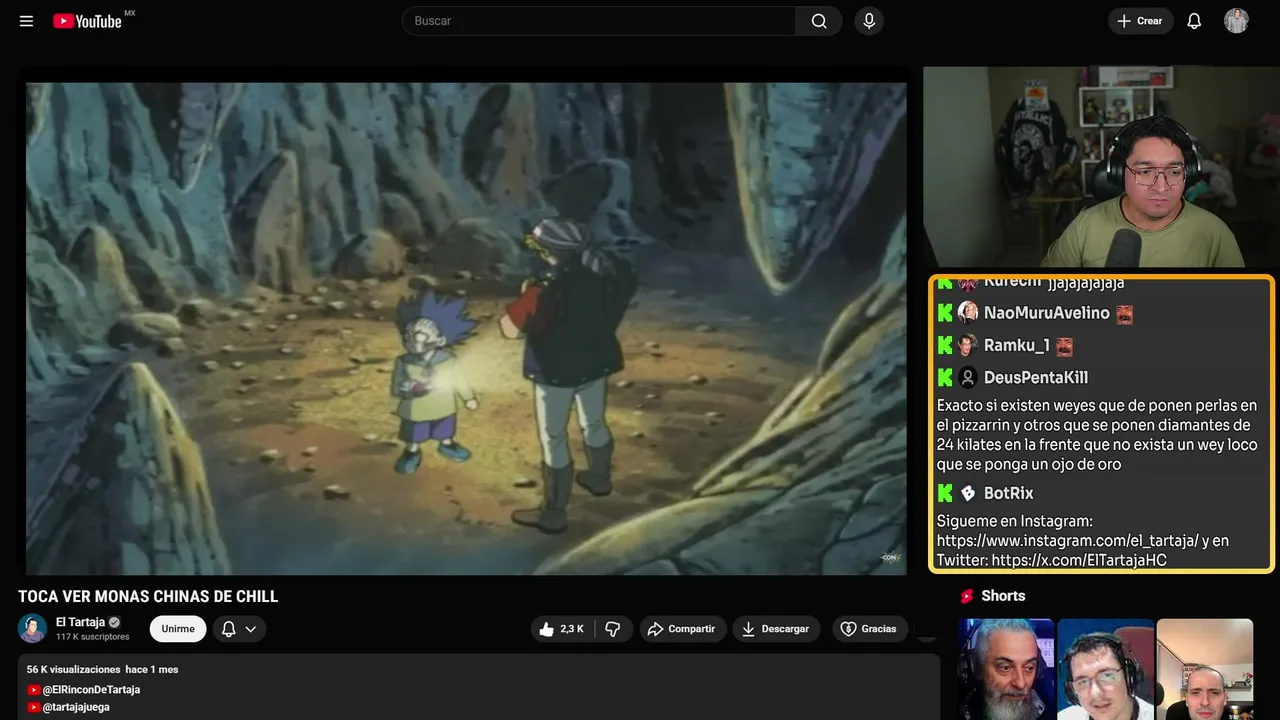1280x720 pixels.
Task: Open the Crear menu
Action: [1140, 21]
